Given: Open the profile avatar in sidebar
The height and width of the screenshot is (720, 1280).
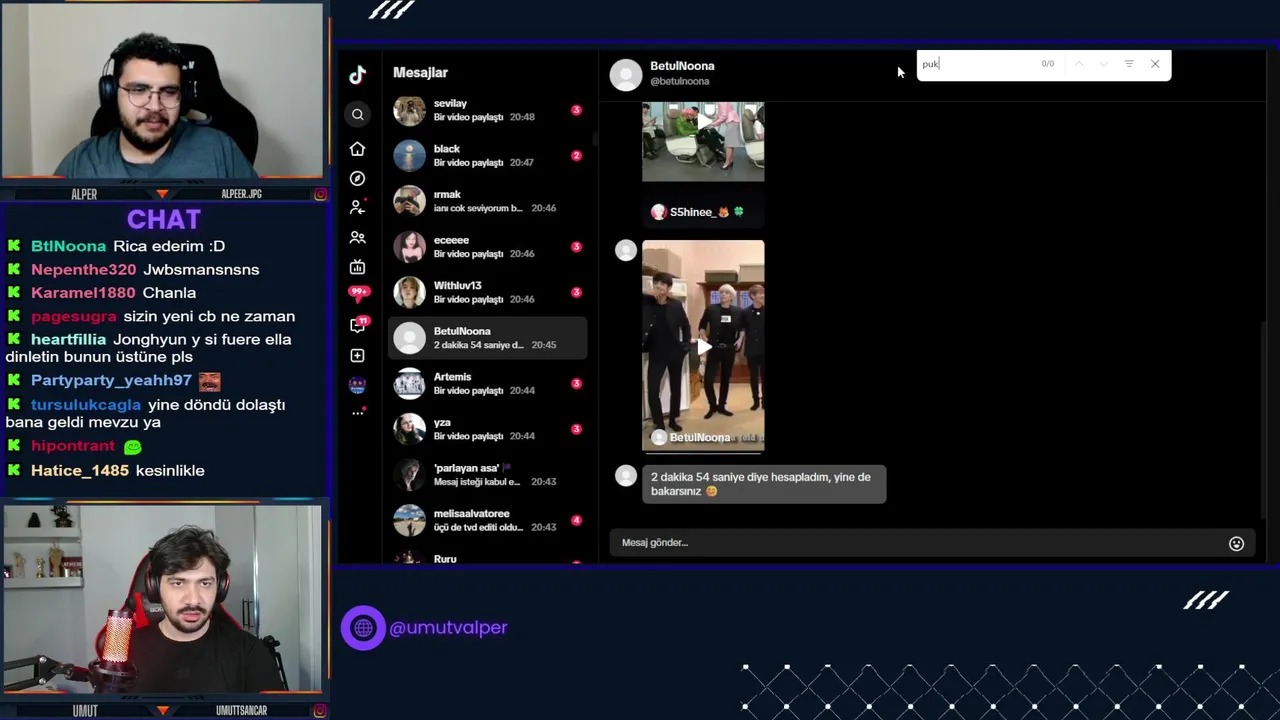Looking at the screenshot, I should [357, 385].
